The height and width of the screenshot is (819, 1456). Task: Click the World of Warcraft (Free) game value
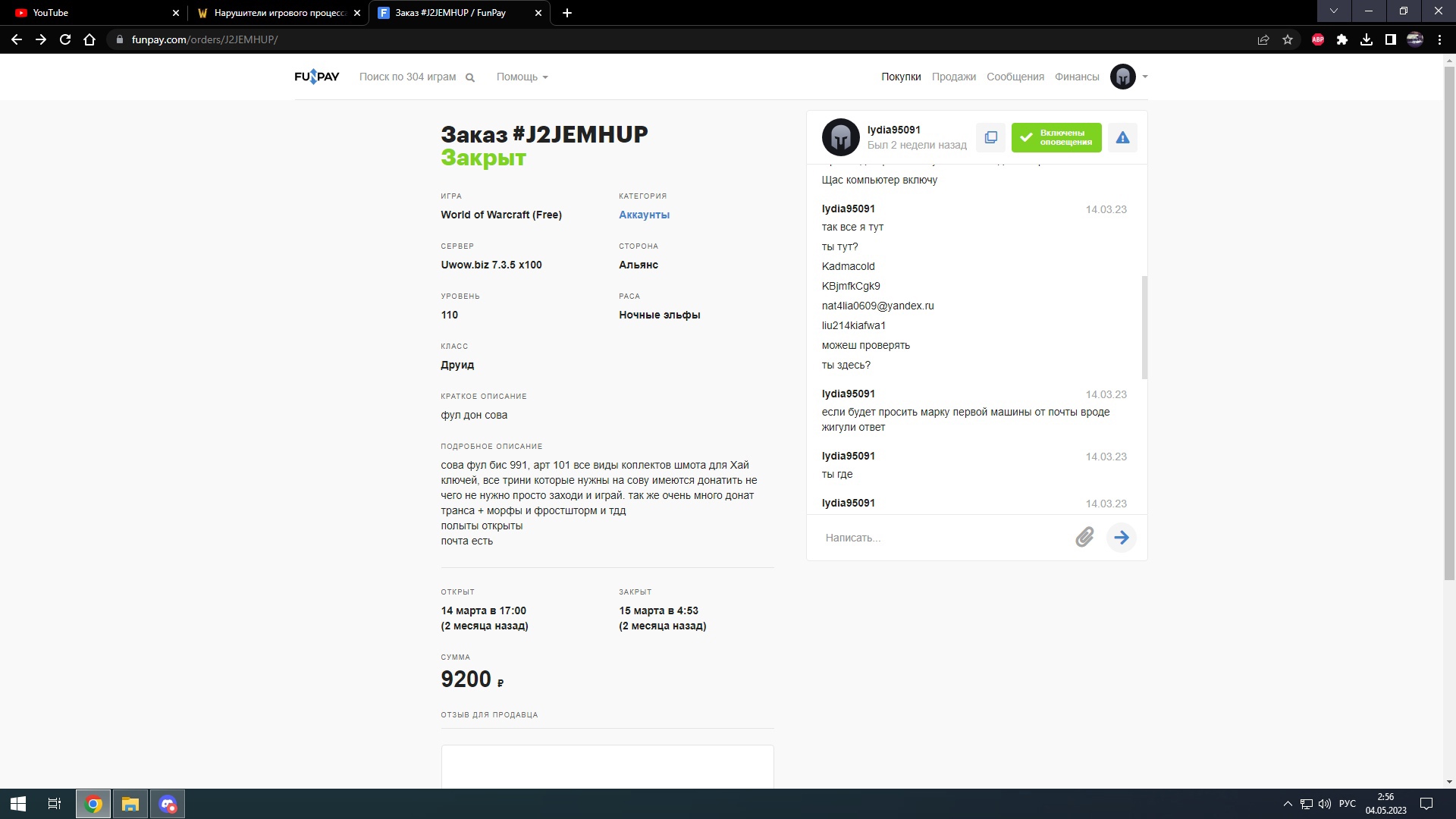(x=501, y=215)
